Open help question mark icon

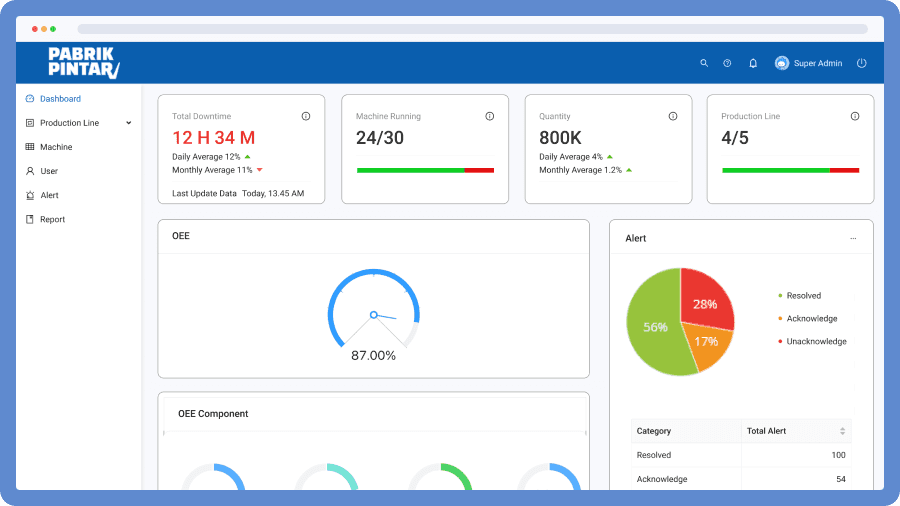(727, 63)
